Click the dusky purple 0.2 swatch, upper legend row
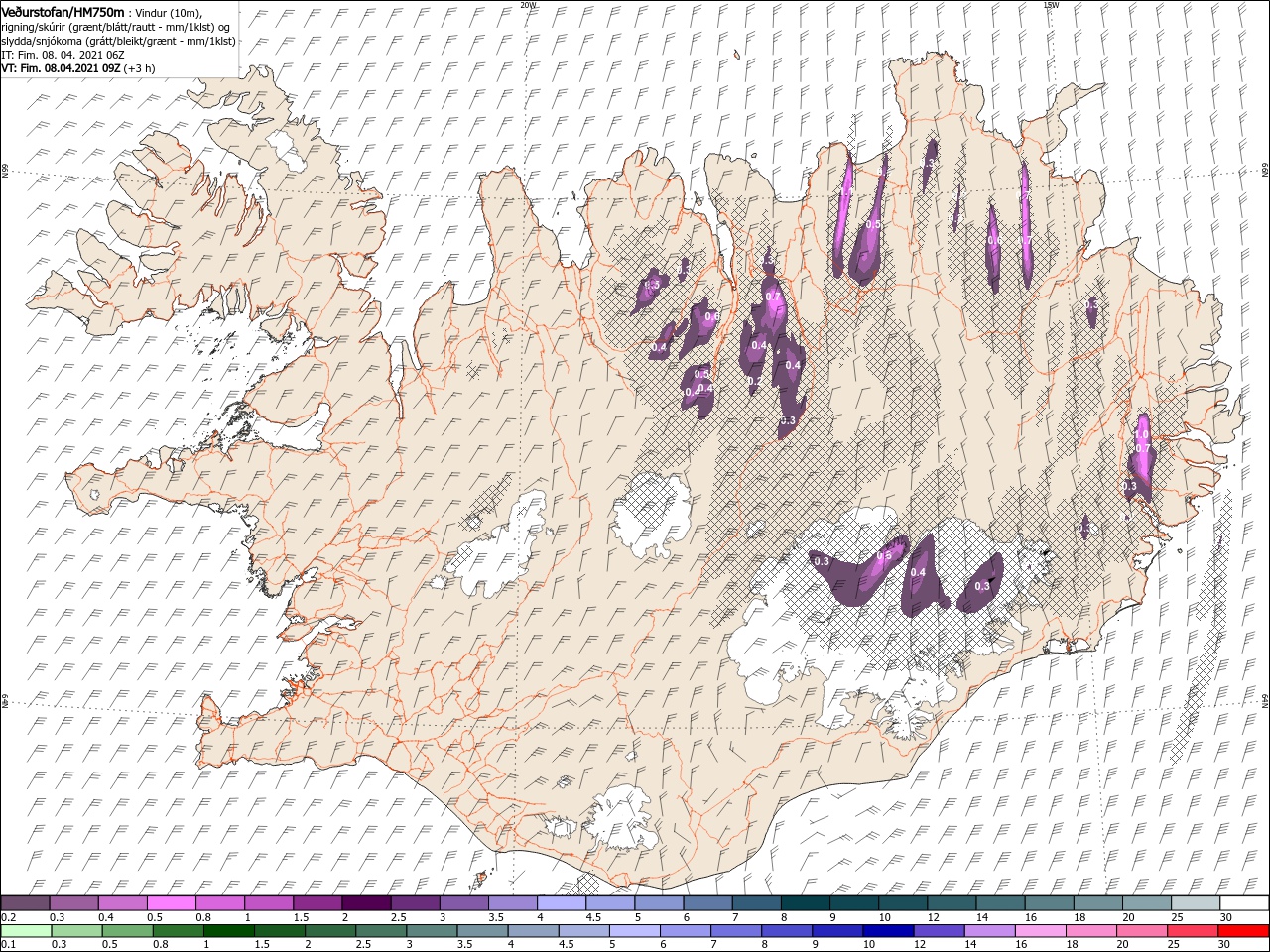Image resolution: width=1270 pixels, height=952 pixels. 26,903
